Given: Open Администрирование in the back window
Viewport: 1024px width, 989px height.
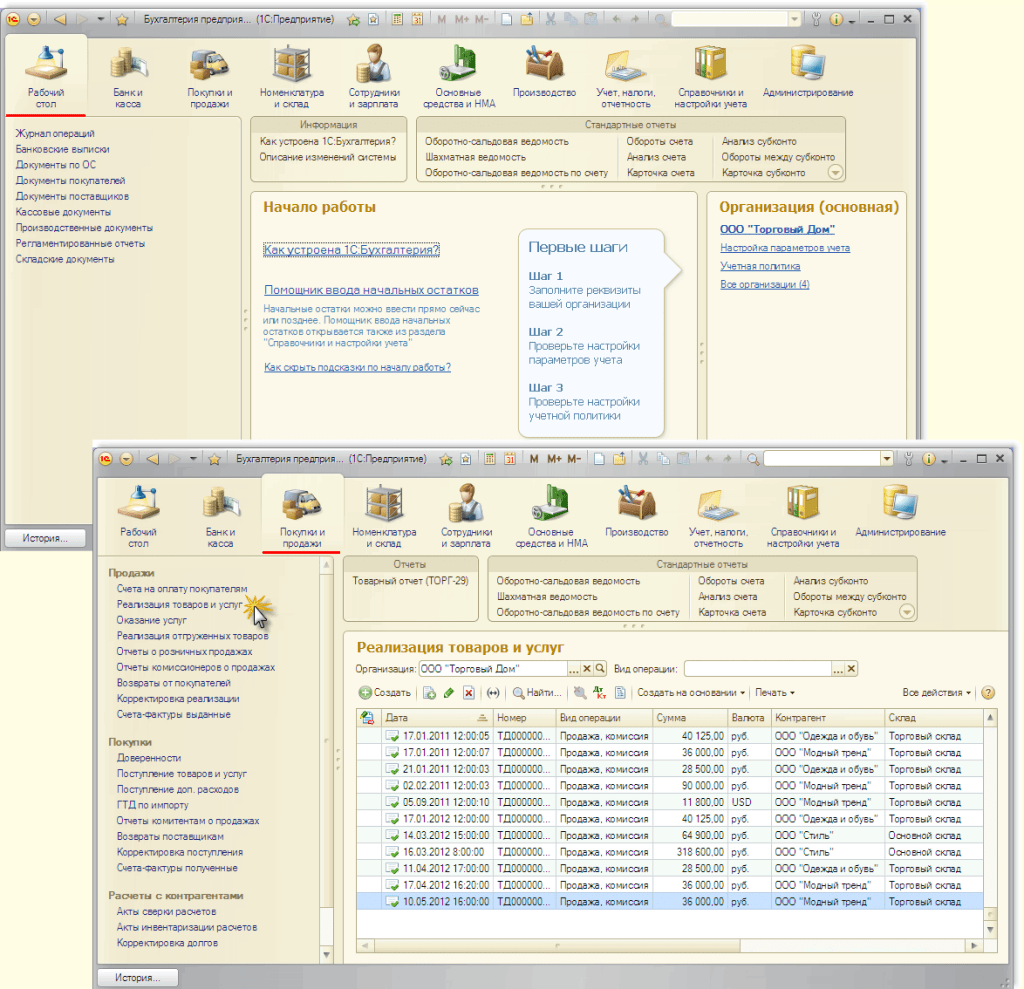Looking at the screenshot, I should pos(808,72).
